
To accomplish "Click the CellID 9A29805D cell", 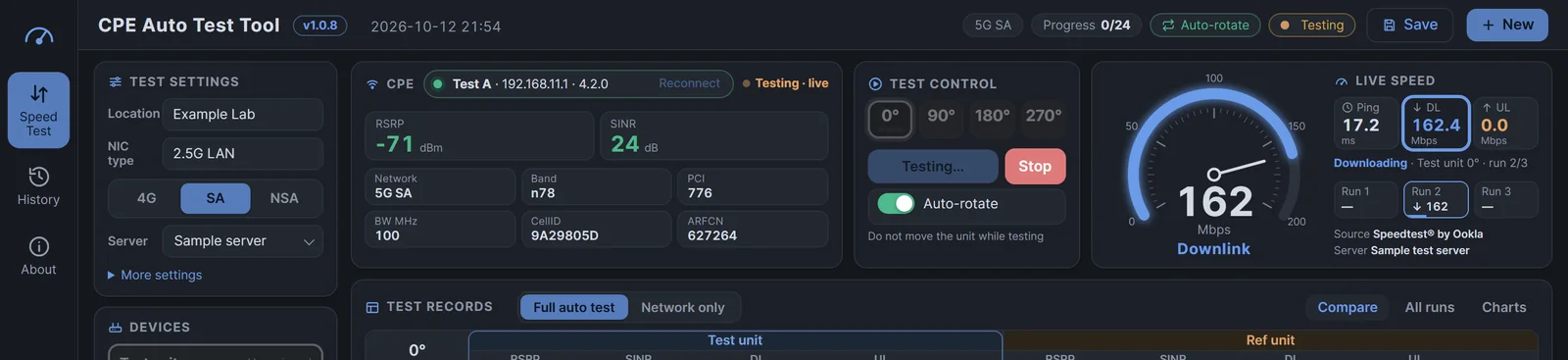I will [x=596, y=229].
